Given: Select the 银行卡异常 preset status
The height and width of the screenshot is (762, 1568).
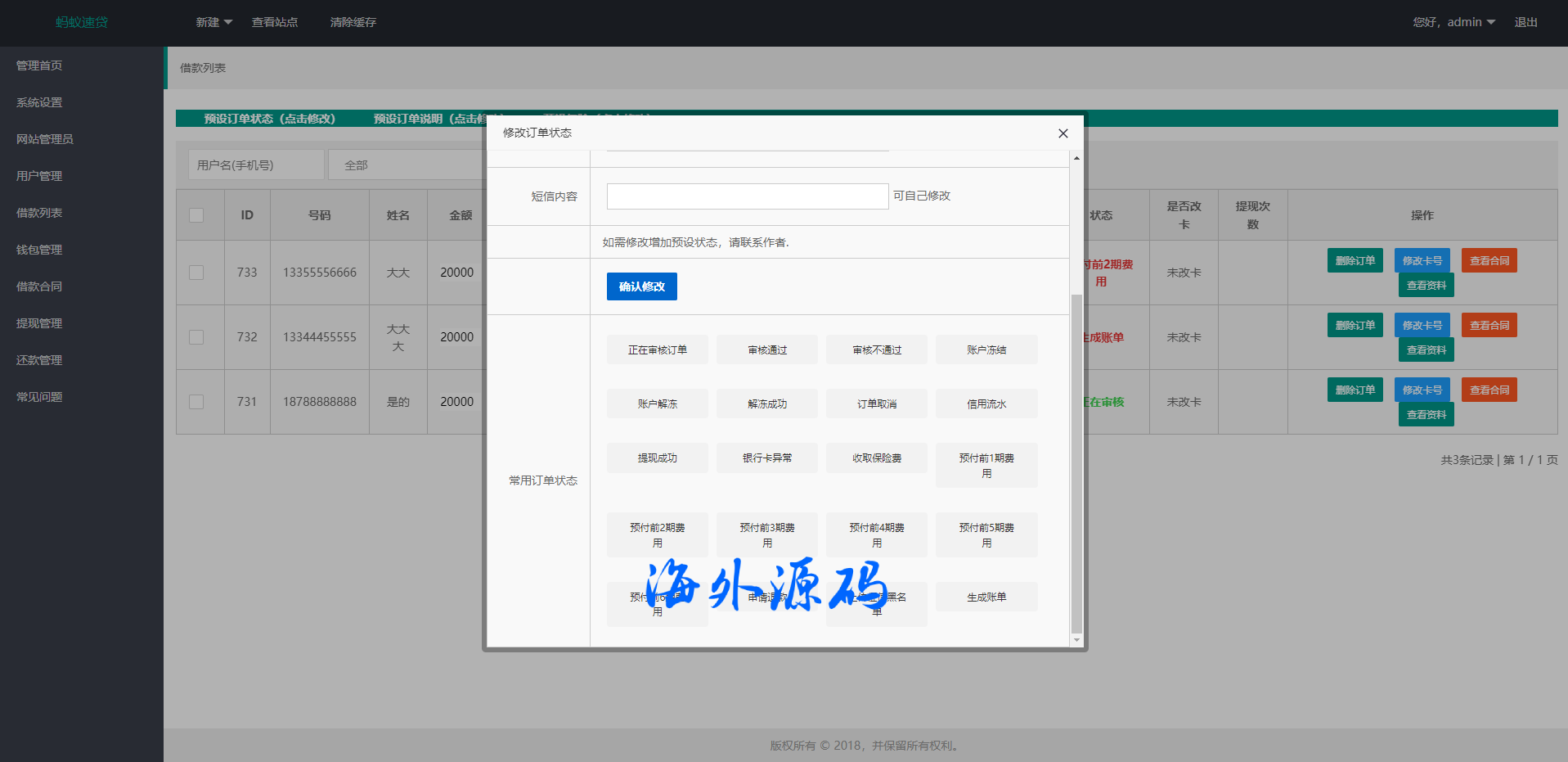Looking at the screenshot, I should [x=766, y=458].
